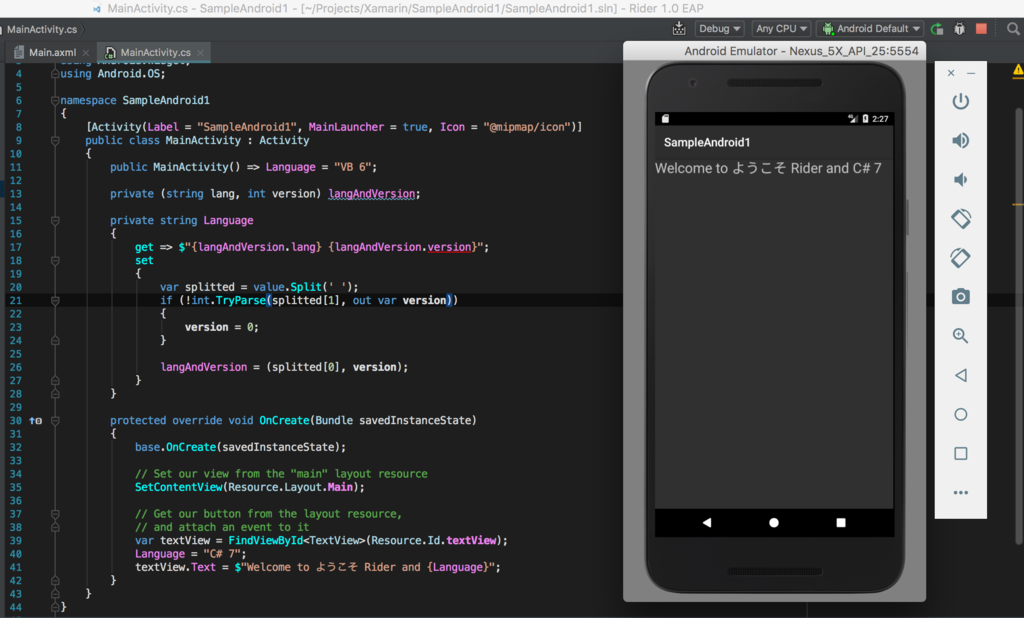Start debugging with the bug icon
This screenshot has width=1024, height=618.
coord(959,29)
